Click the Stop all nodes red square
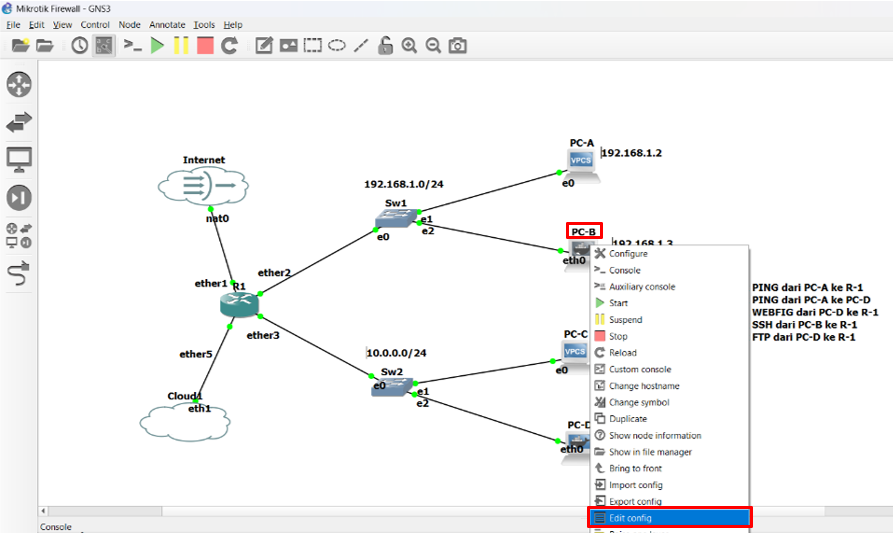This screenshot has height=533, width=893. 205,46
